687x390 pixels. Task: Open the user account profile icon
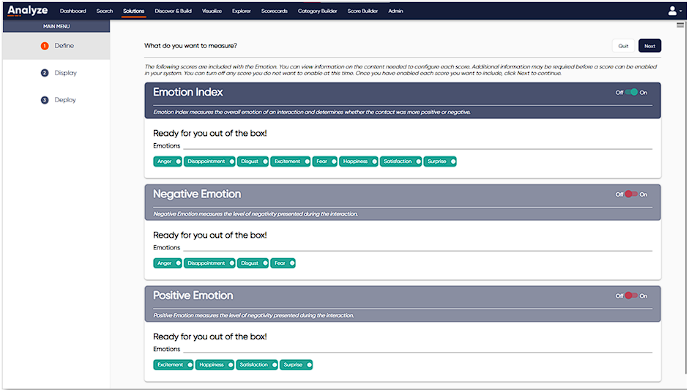coord(672,11)
